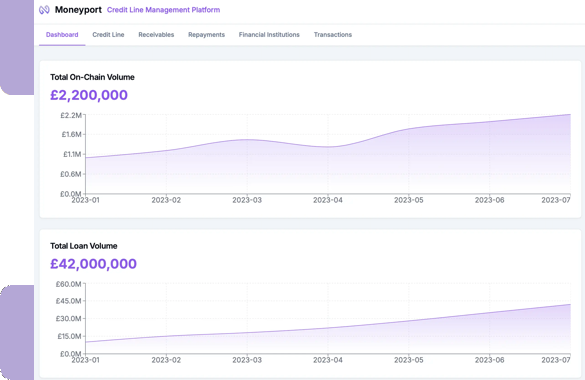Click the £1.6M axis label on on-chain chart

point(71,134)
